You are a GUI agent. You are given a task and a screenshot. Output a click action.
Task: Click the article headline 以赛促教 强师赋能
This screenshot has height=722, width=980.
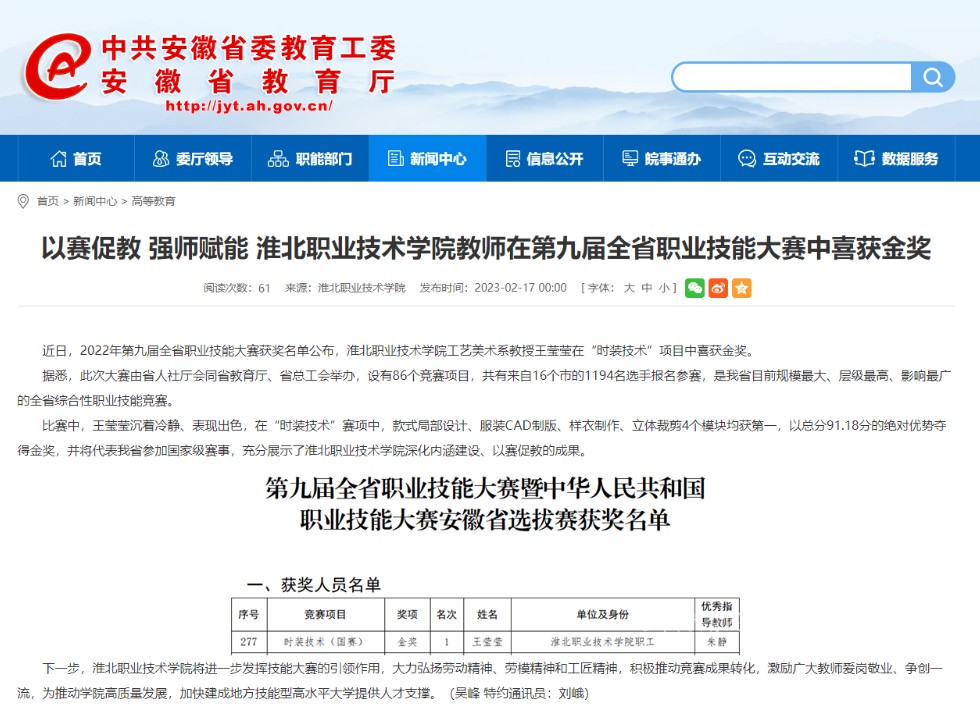[486, 248]
